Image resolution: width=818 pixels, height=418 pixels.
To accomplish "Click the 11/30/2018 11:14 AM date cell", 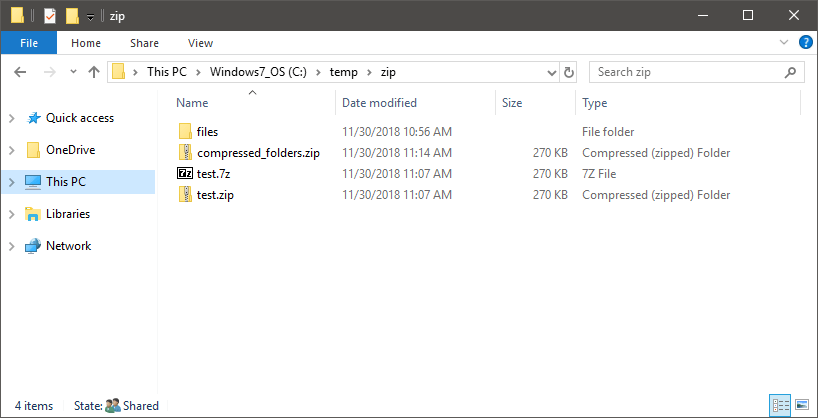I will tap(396, 153).
